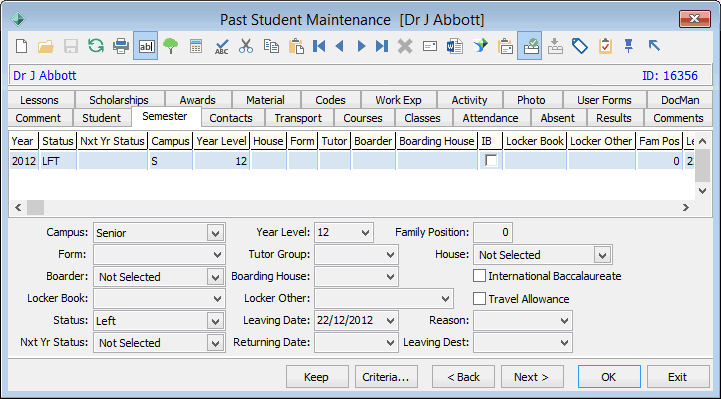Open the Results tab
This screenshot has height=399, width=721.
click(x=614, y=118)
